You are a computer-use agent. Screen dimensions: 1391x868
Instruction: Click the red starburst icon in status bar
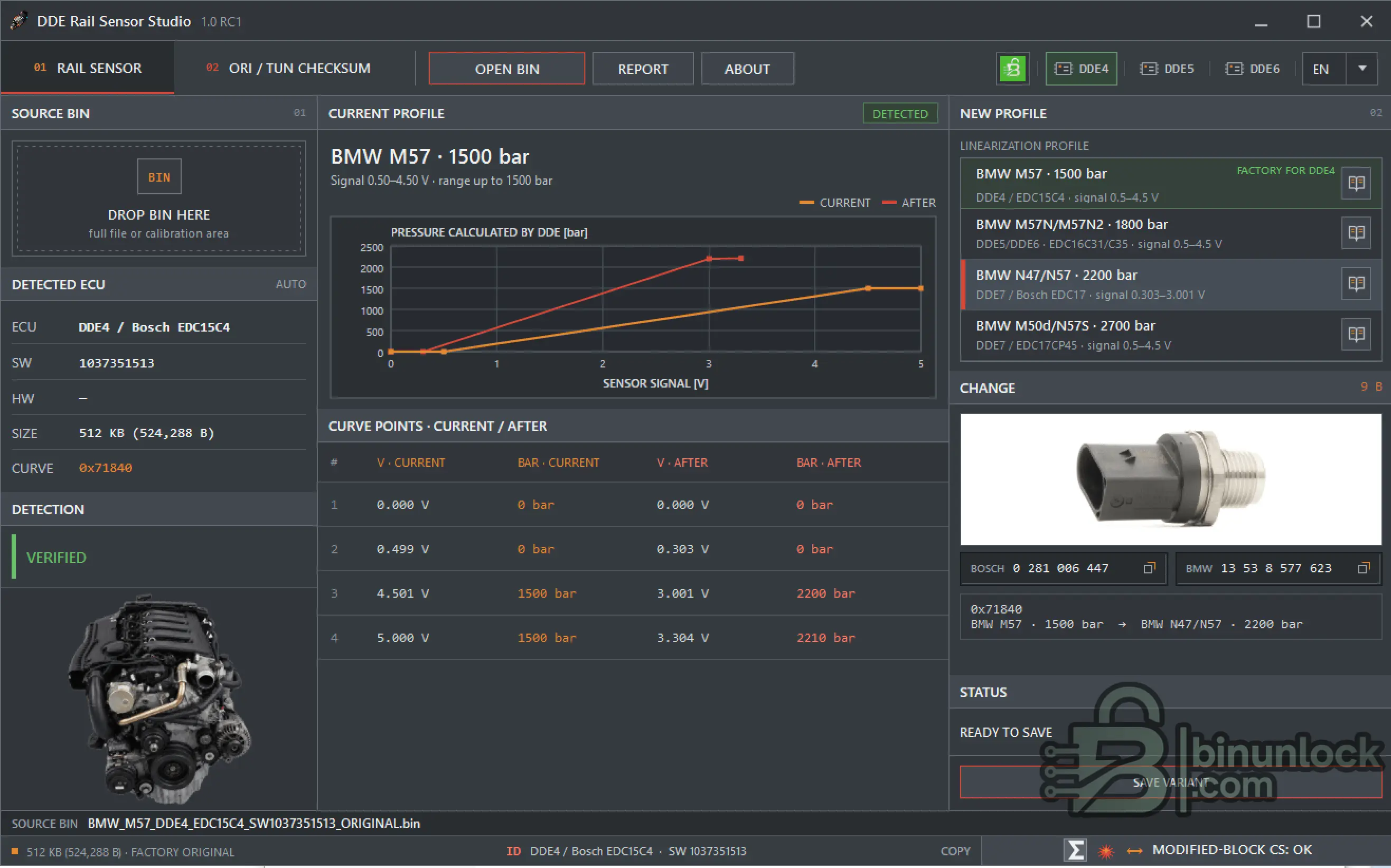pyautogui.click(x=1106, y=851)
